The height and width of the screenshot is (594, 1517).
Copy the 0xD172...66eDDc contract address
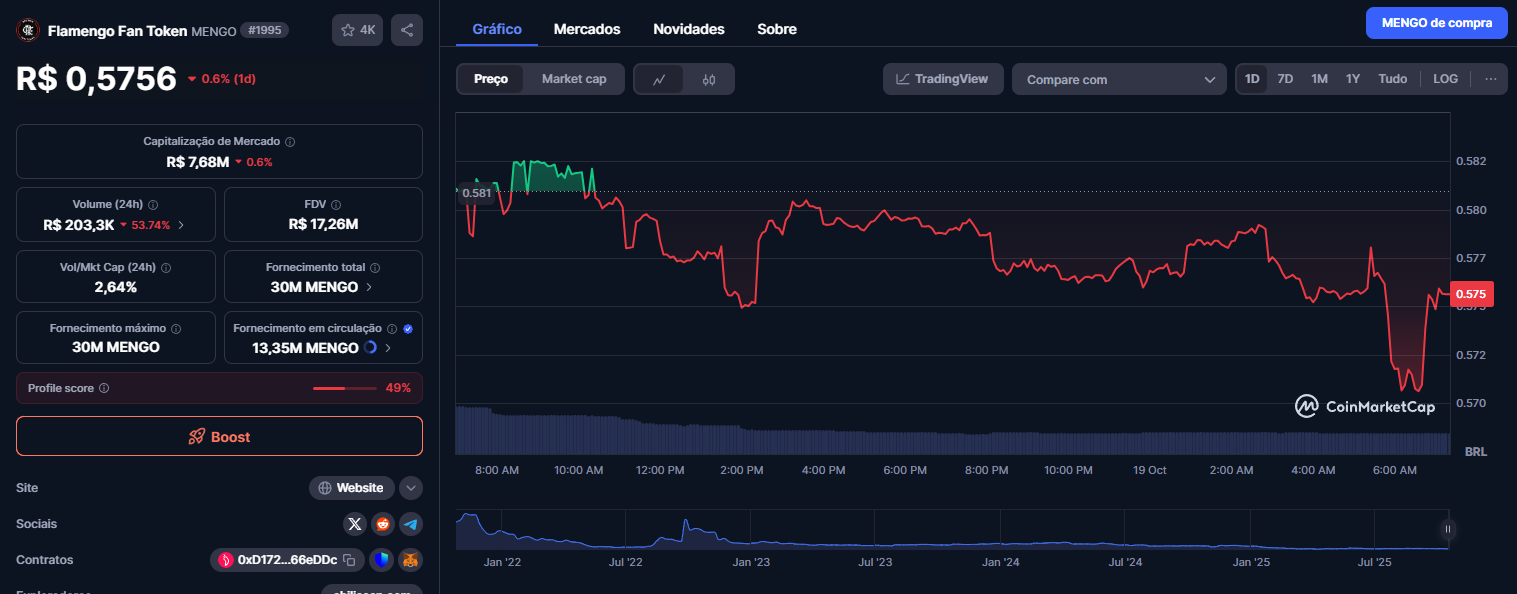[x=349, y=560]
